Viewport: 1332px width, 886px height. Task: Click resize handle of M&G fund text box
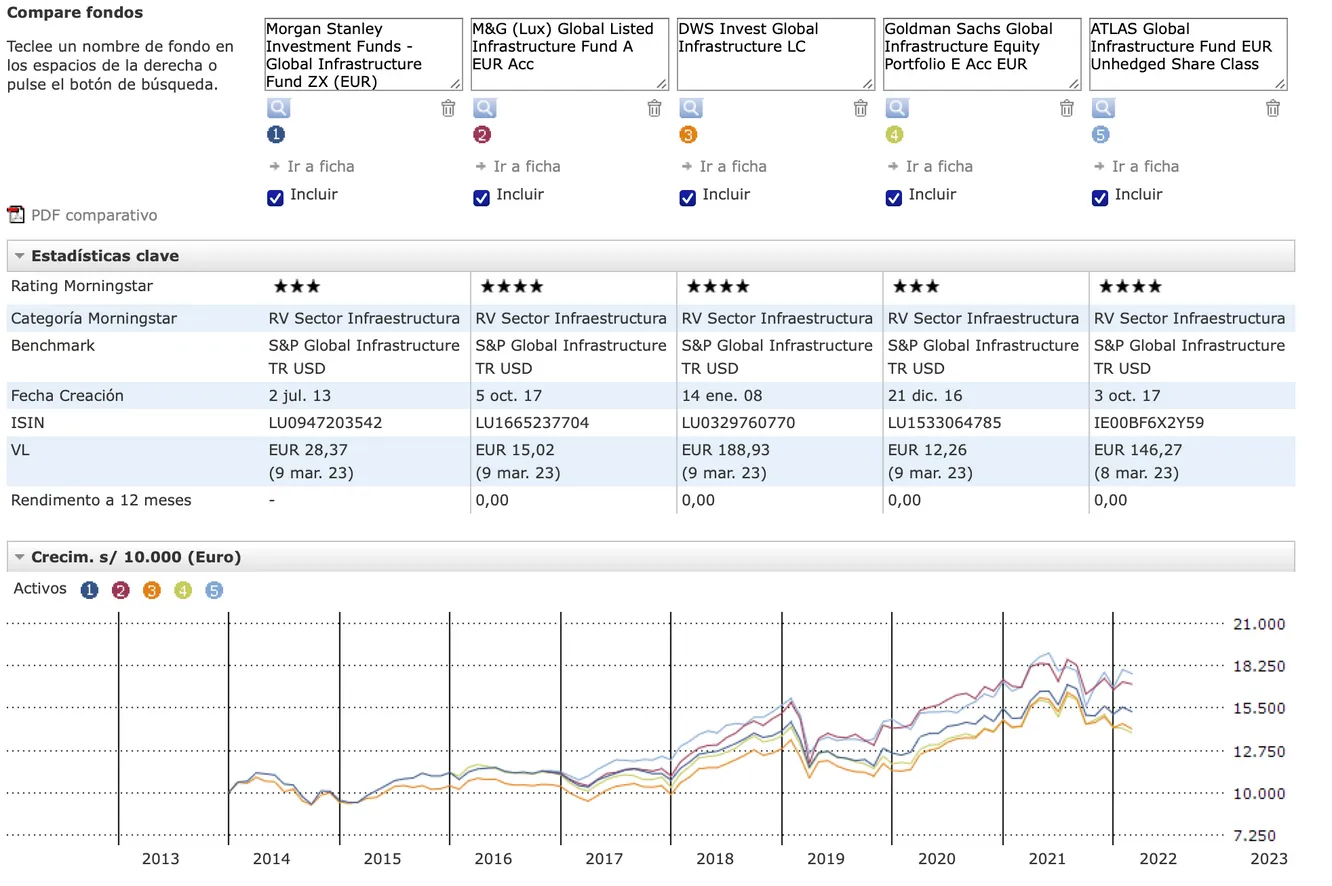pos(662,84)
